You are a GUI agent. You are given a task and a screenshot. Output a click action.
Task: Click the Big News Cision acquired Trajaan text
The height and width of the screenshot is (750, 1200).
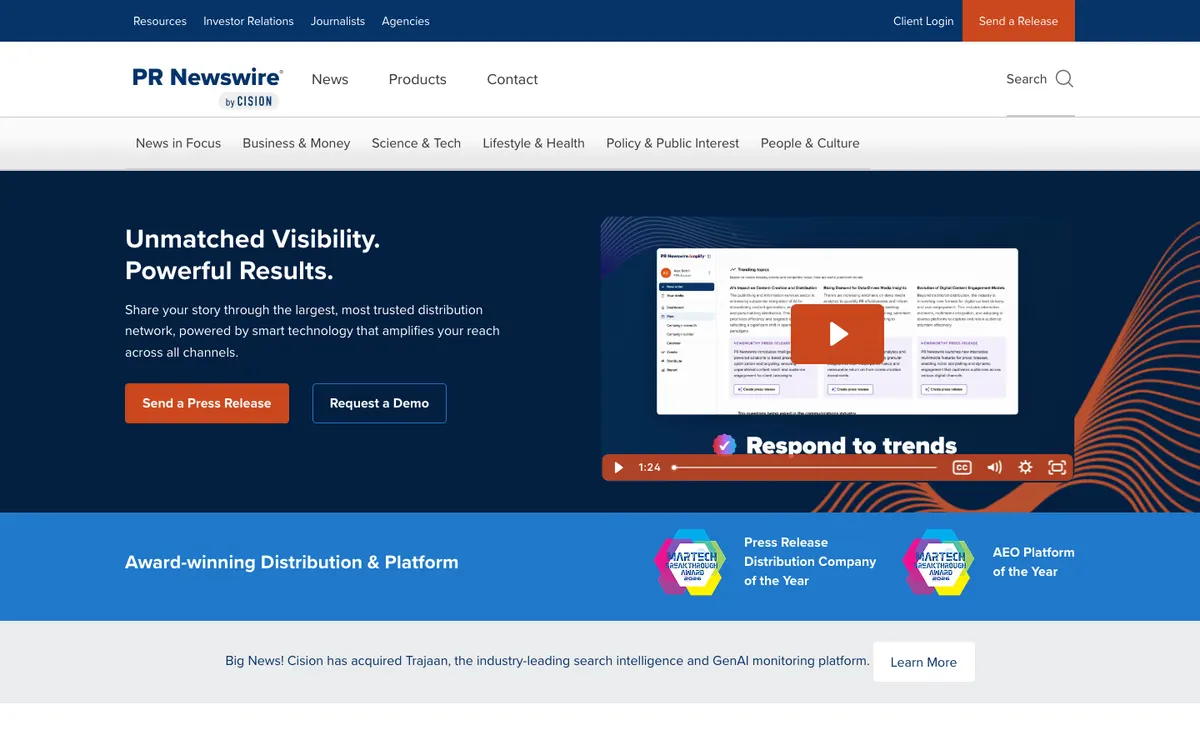coord(547,661)
